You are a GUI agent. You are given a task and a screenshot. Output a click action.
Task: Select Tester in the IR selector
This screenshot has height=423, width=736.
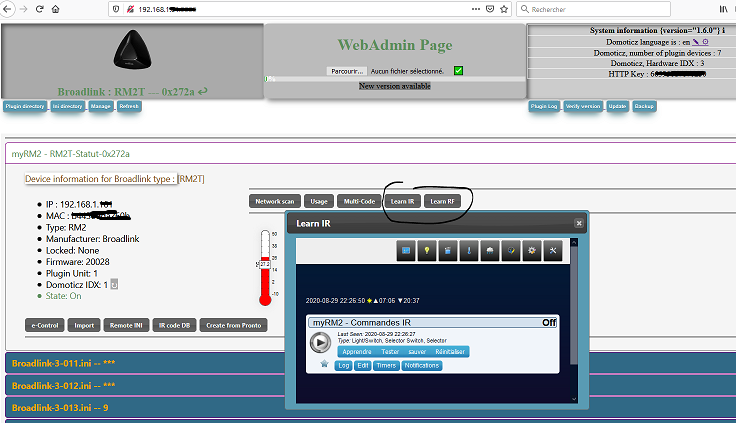click(x=390, y=352)
